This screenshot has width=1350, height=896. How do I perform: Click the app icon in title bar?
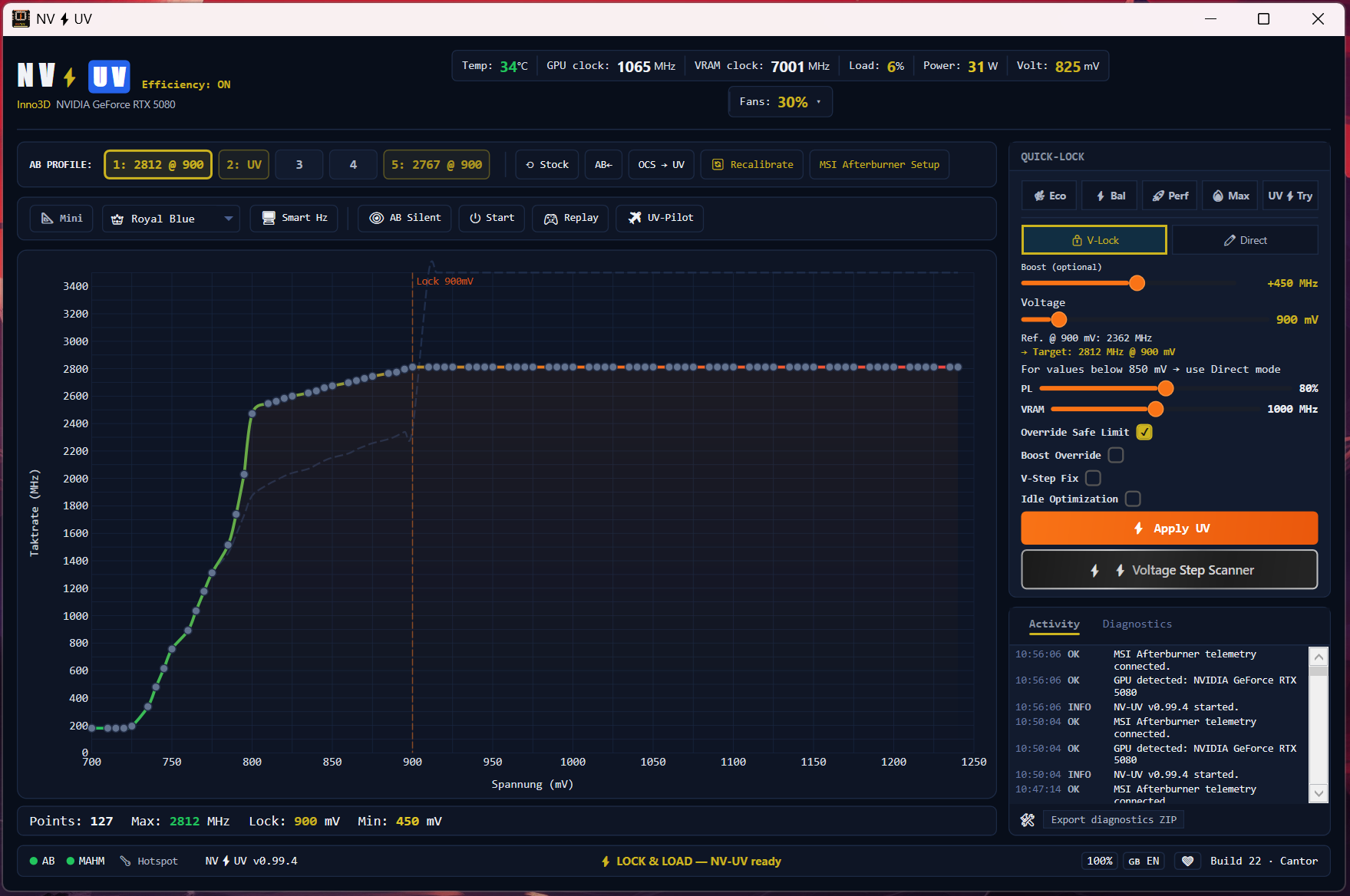pos(21,18)
